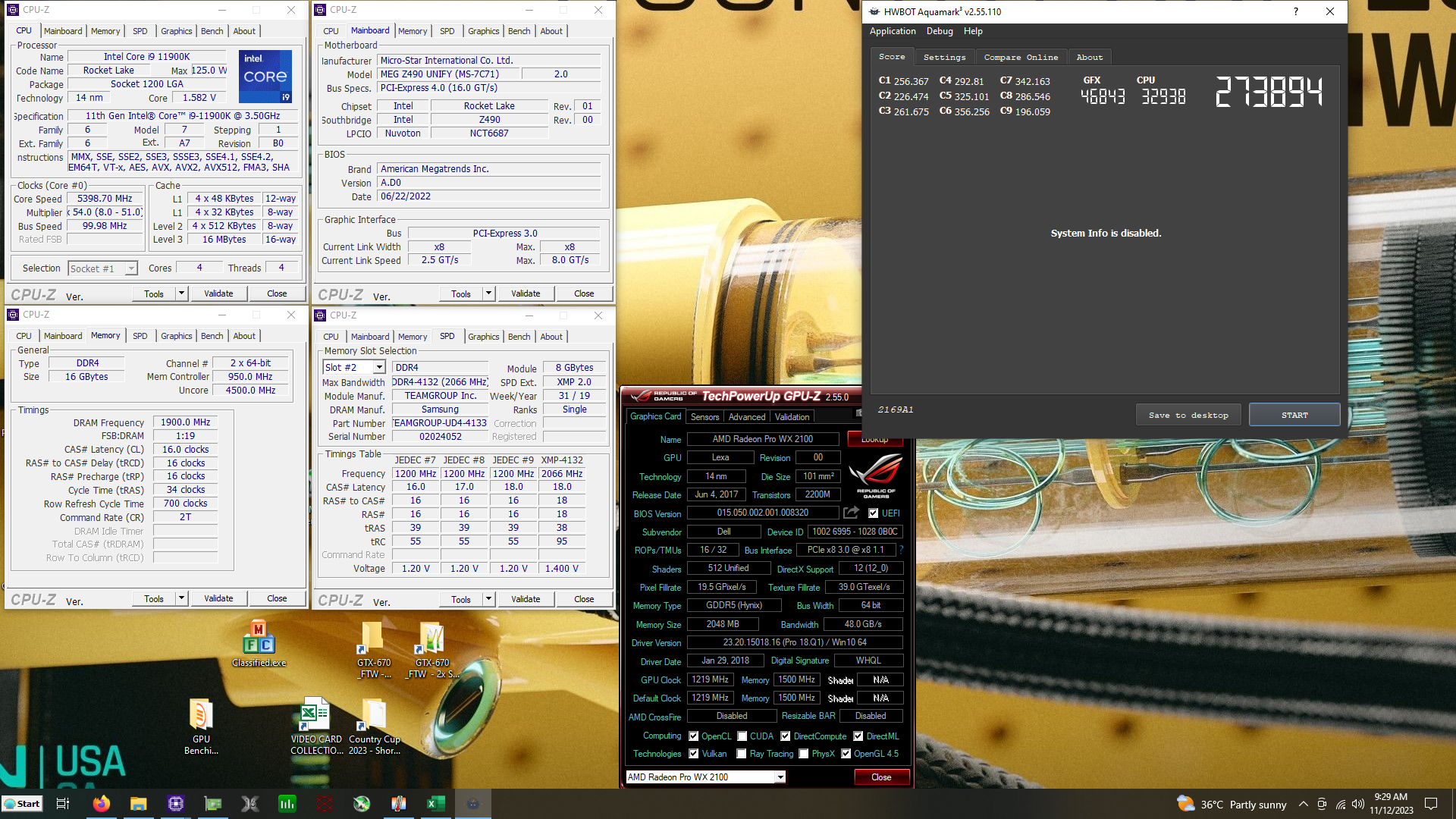Click the Intel Core i9 logo in CPU-Z
This screenshot has width=1456, height=819.
265,77
